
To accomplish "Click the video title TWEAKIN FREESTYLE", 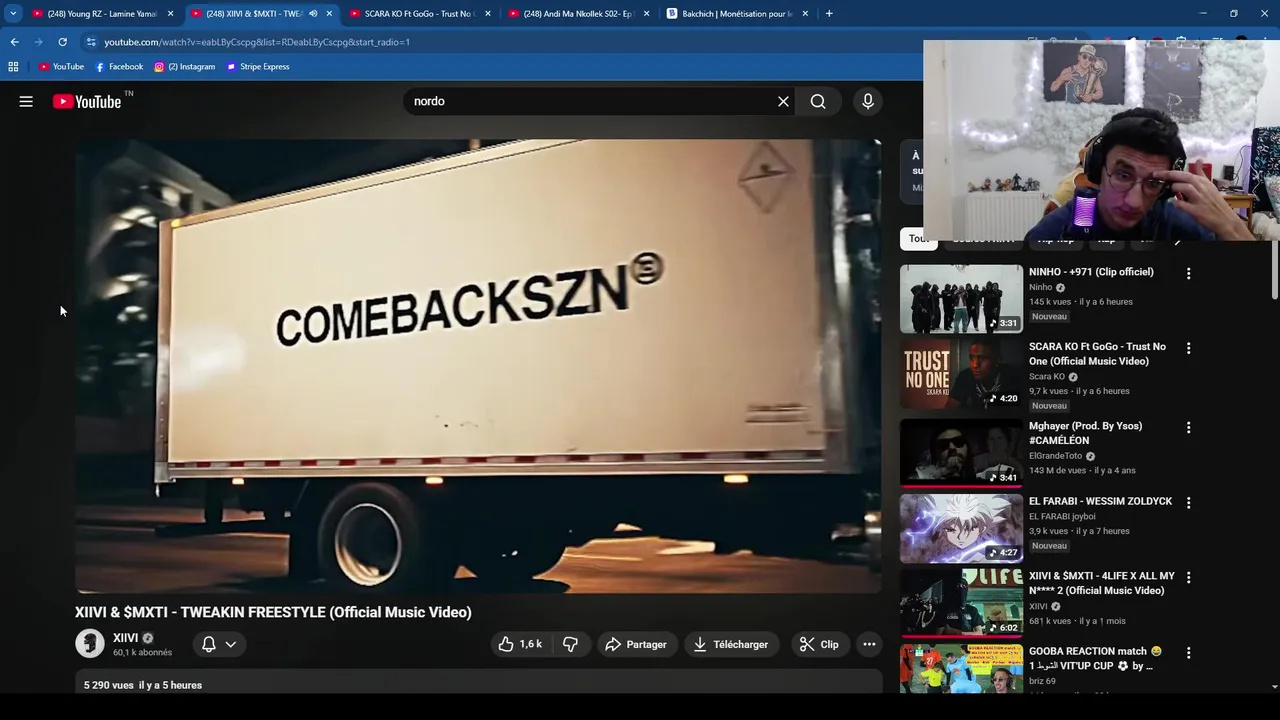I will coord(273,612).
